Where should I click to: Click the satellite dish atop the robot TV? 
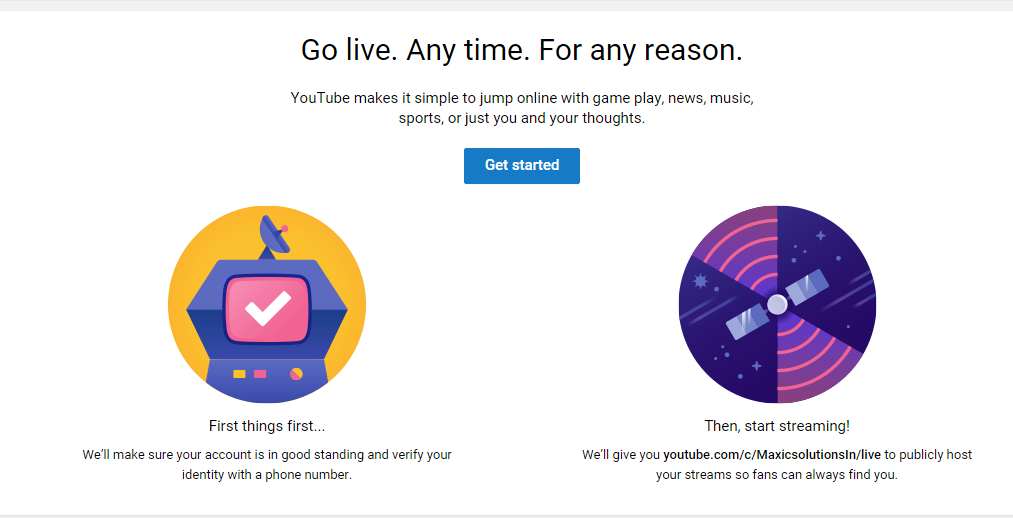(274, 234)
